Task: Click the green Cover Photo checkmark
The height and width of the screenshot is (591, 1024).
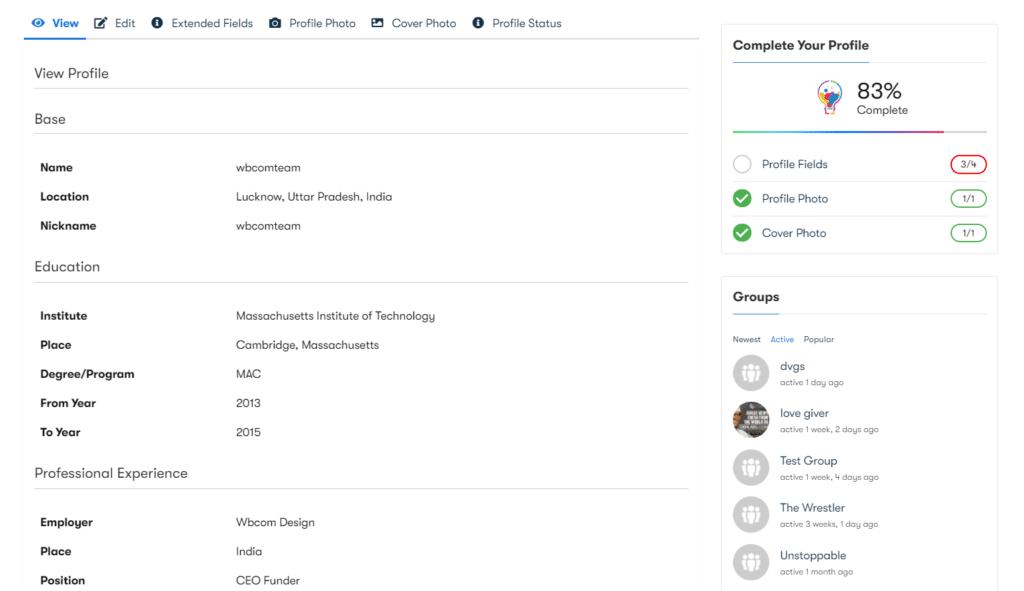Action: pos(742,233)
